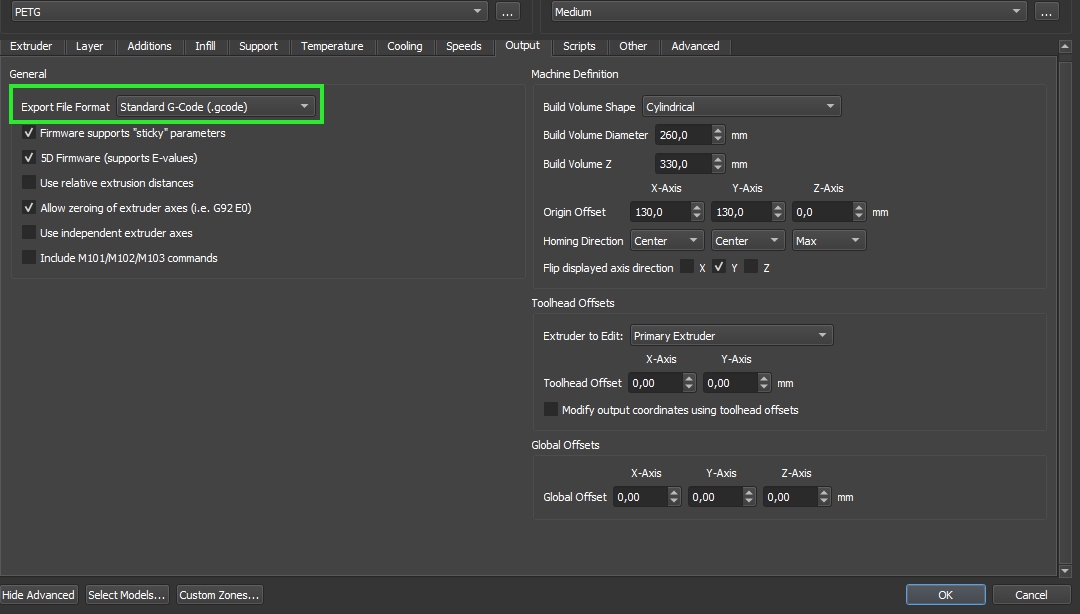Click the ellipsis button next to Medium
Screen dimensions: 1080x614
(x=1046, y=12)
